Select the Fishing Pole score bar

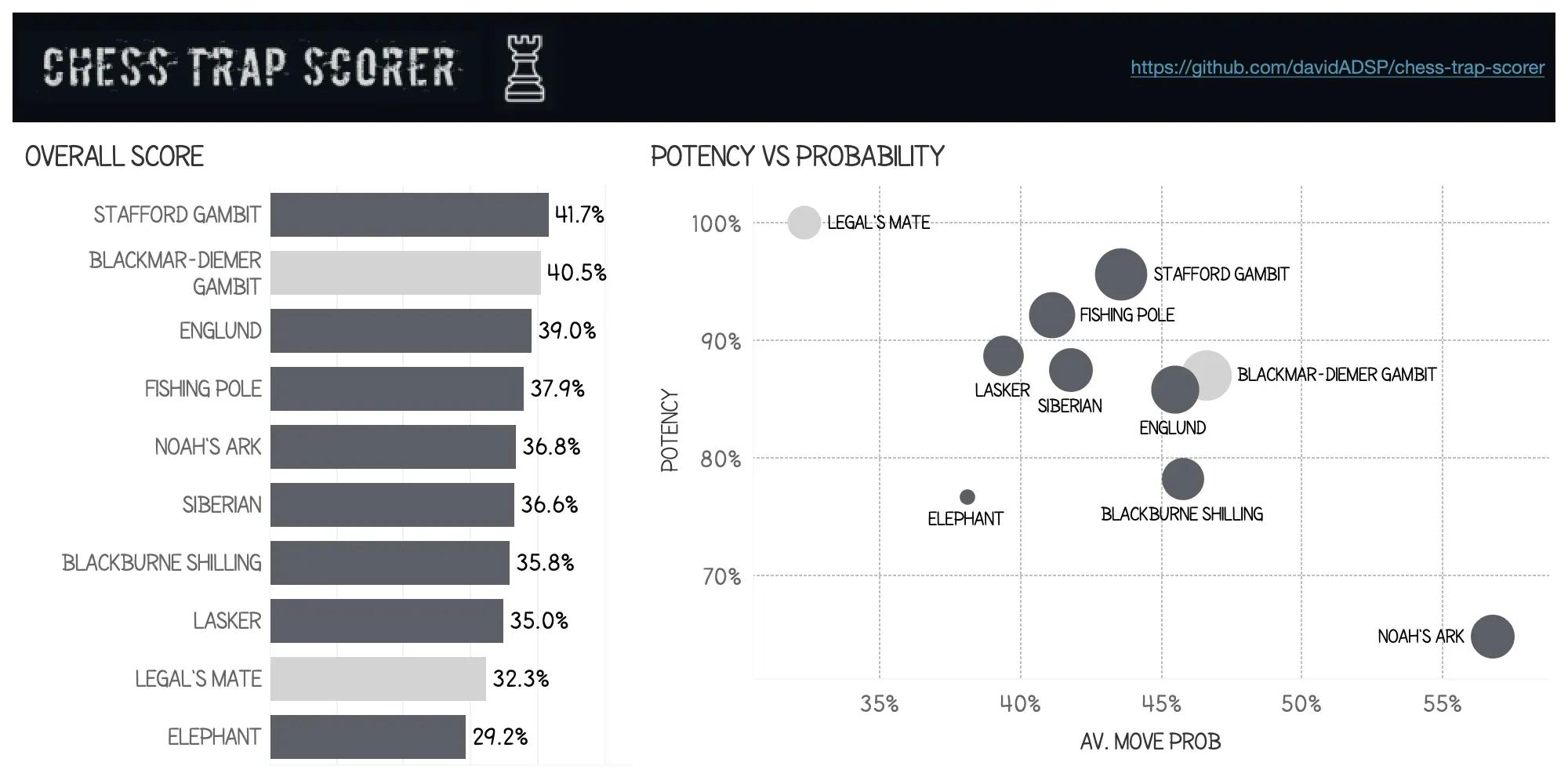click(x=396, y=389)
